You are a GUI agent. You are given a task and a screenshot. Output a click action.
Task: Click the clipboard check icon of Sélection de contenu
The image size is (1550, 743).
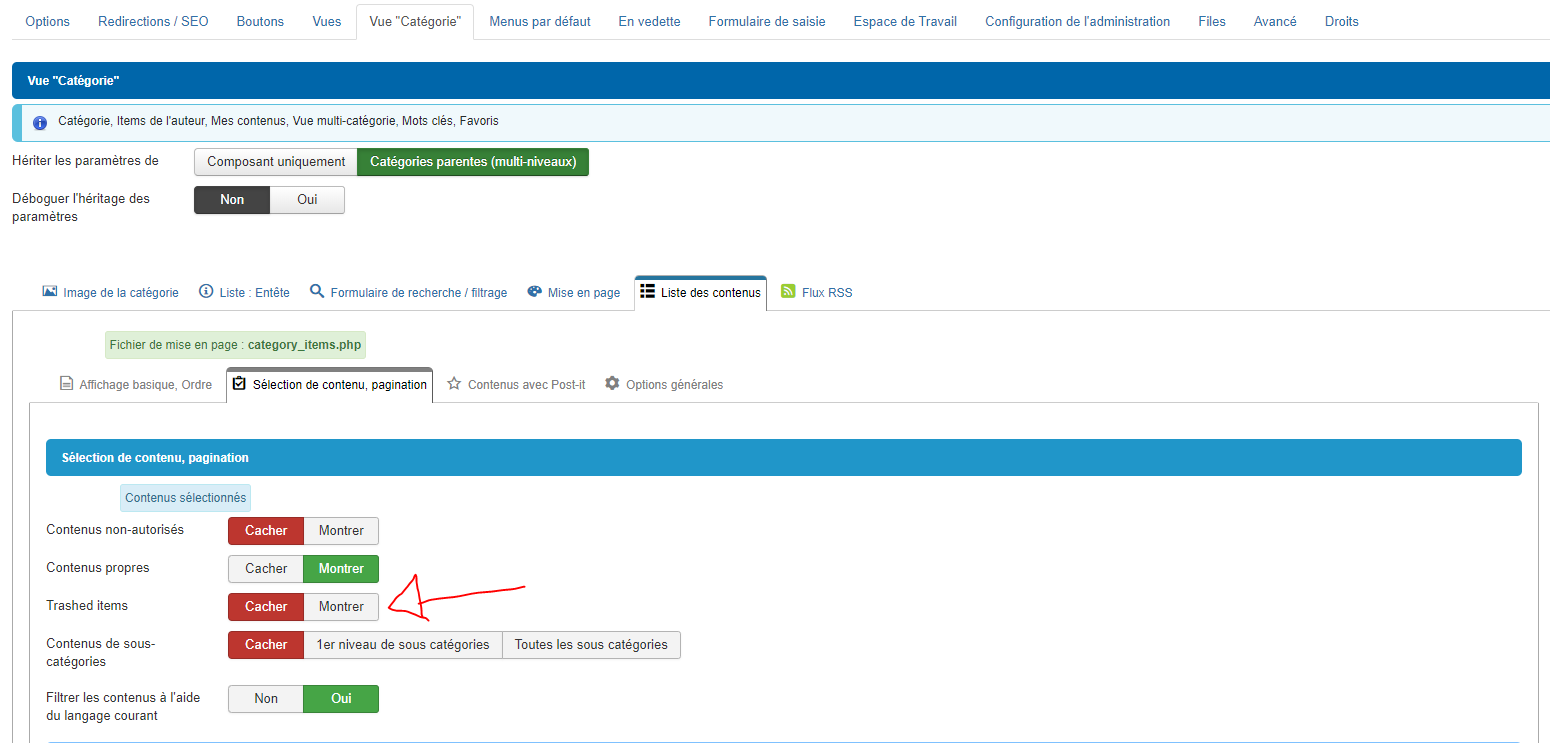click(239, 383)
